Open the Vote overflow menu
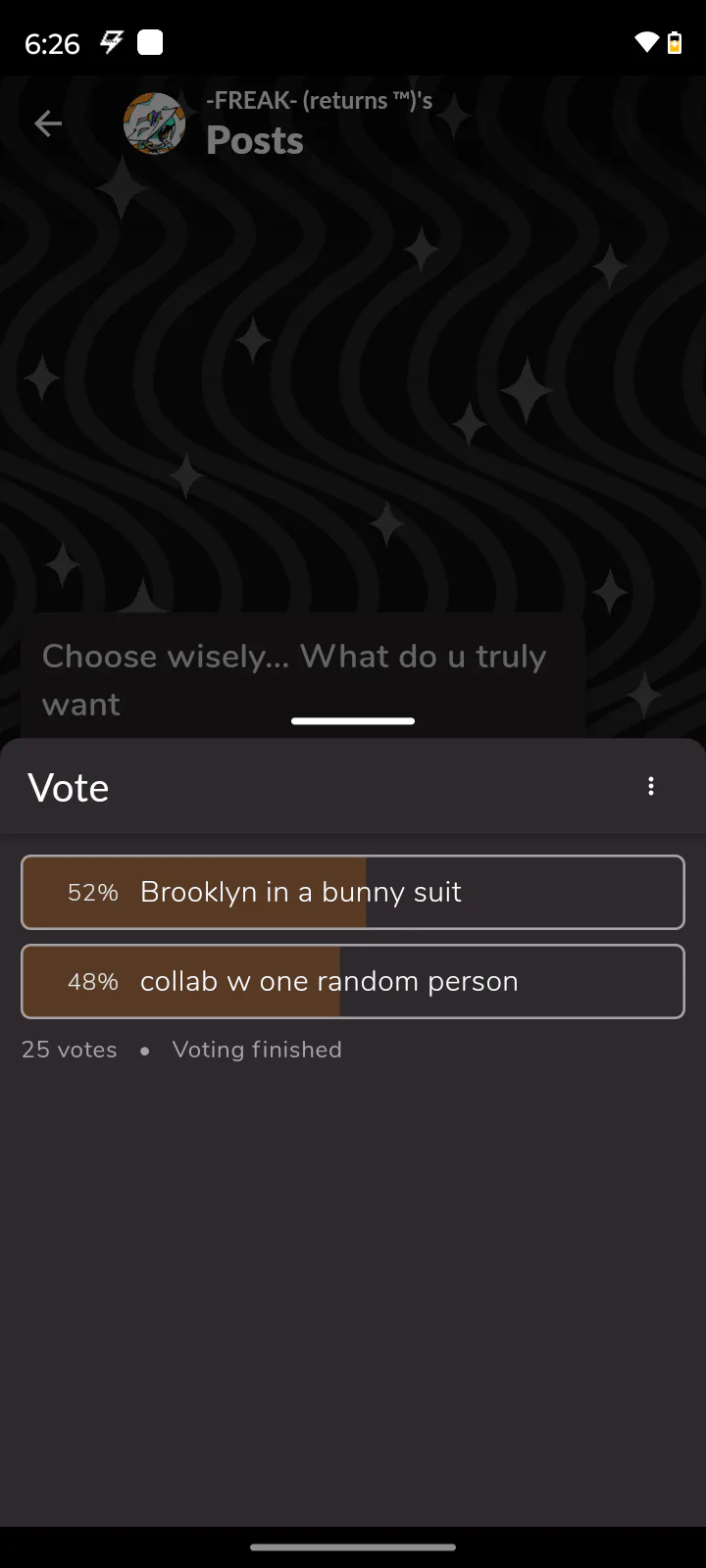706x1568 pixels. point(650,787)
